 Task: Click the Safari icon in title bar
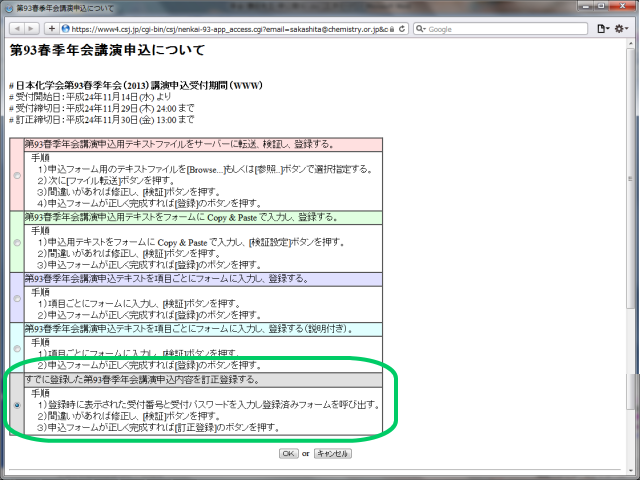pos(9,8)
